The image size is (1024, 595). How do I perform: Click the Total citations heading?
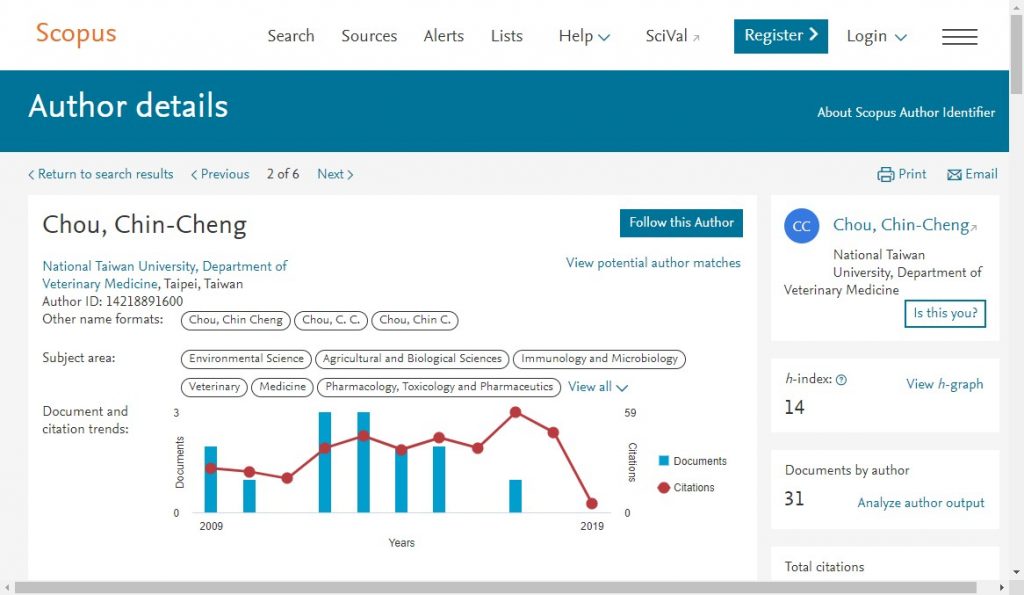tap(824, 567)
